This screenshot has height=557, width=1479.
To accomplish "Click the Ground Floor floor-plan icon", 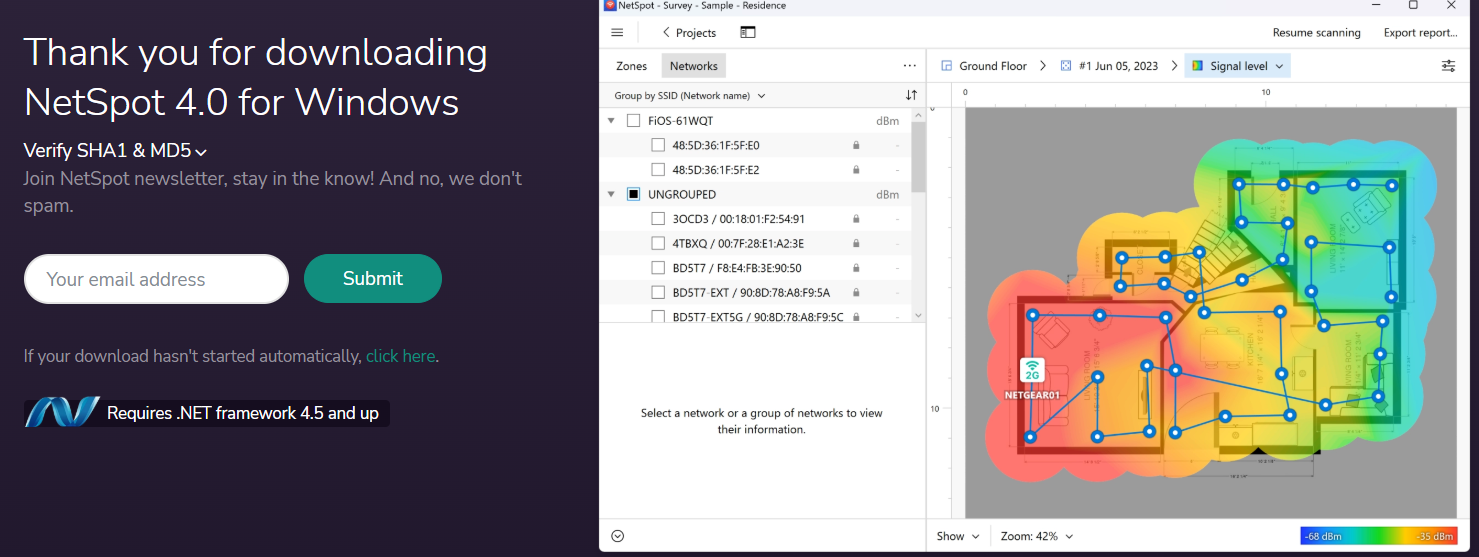I will [x=946, y=66].
